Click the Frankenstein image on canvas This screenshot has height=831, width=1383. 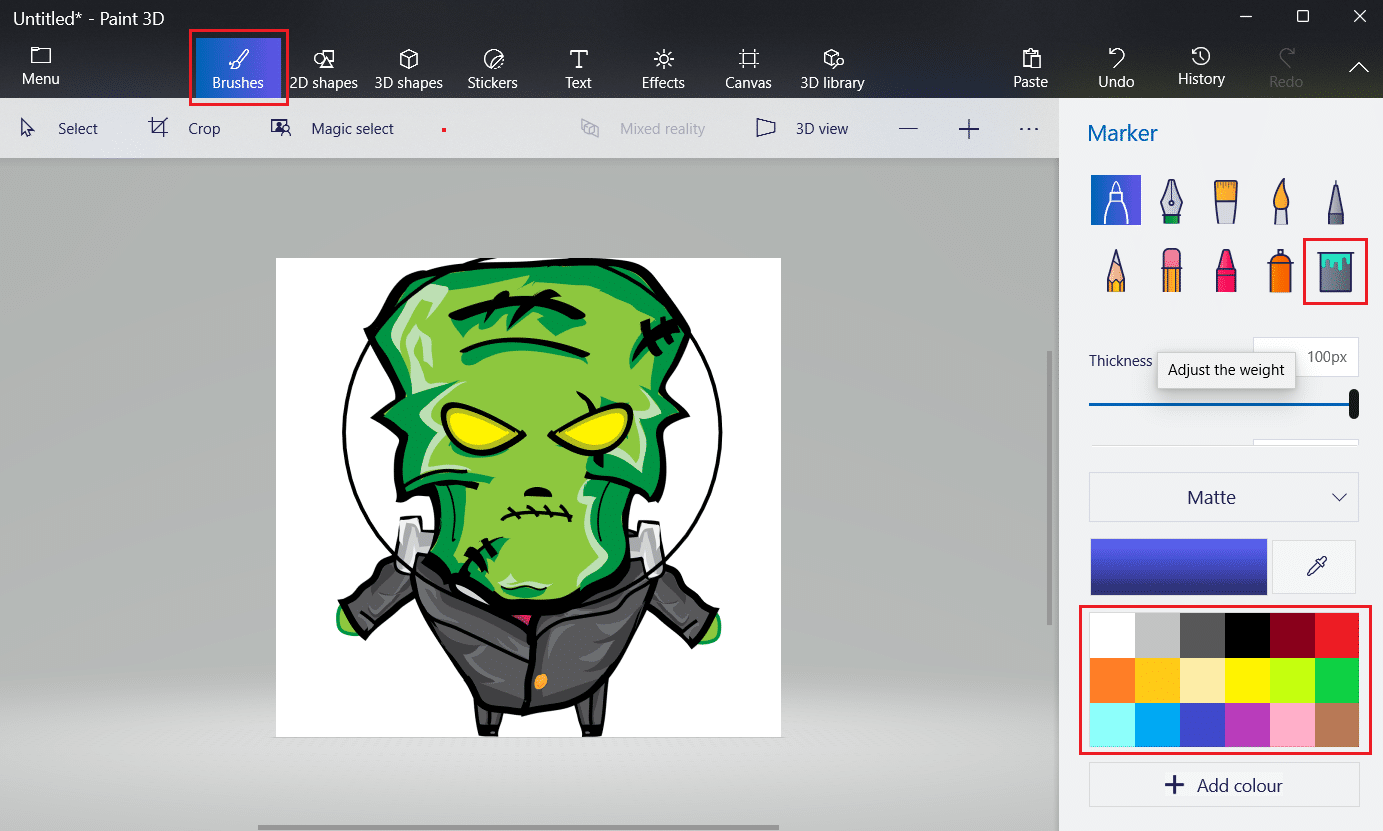click(529, 497)
